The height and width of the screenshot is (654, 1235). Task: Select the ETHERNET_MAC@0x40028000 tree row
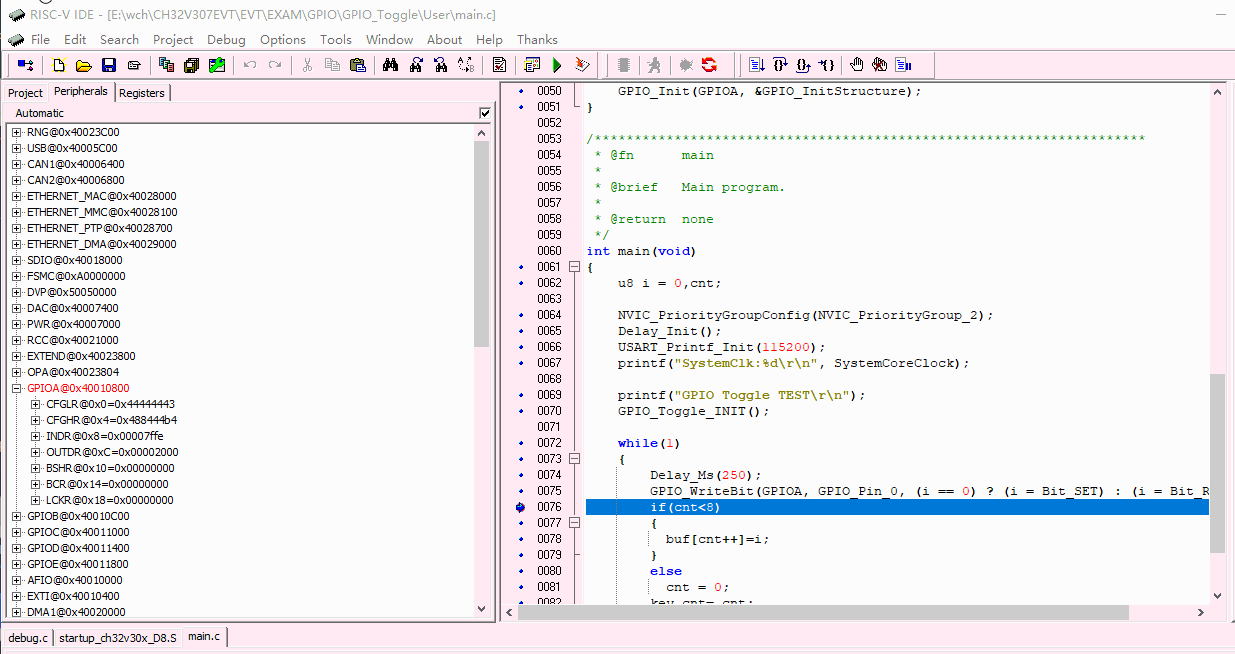pyautogui.click(x=102, y=196)
